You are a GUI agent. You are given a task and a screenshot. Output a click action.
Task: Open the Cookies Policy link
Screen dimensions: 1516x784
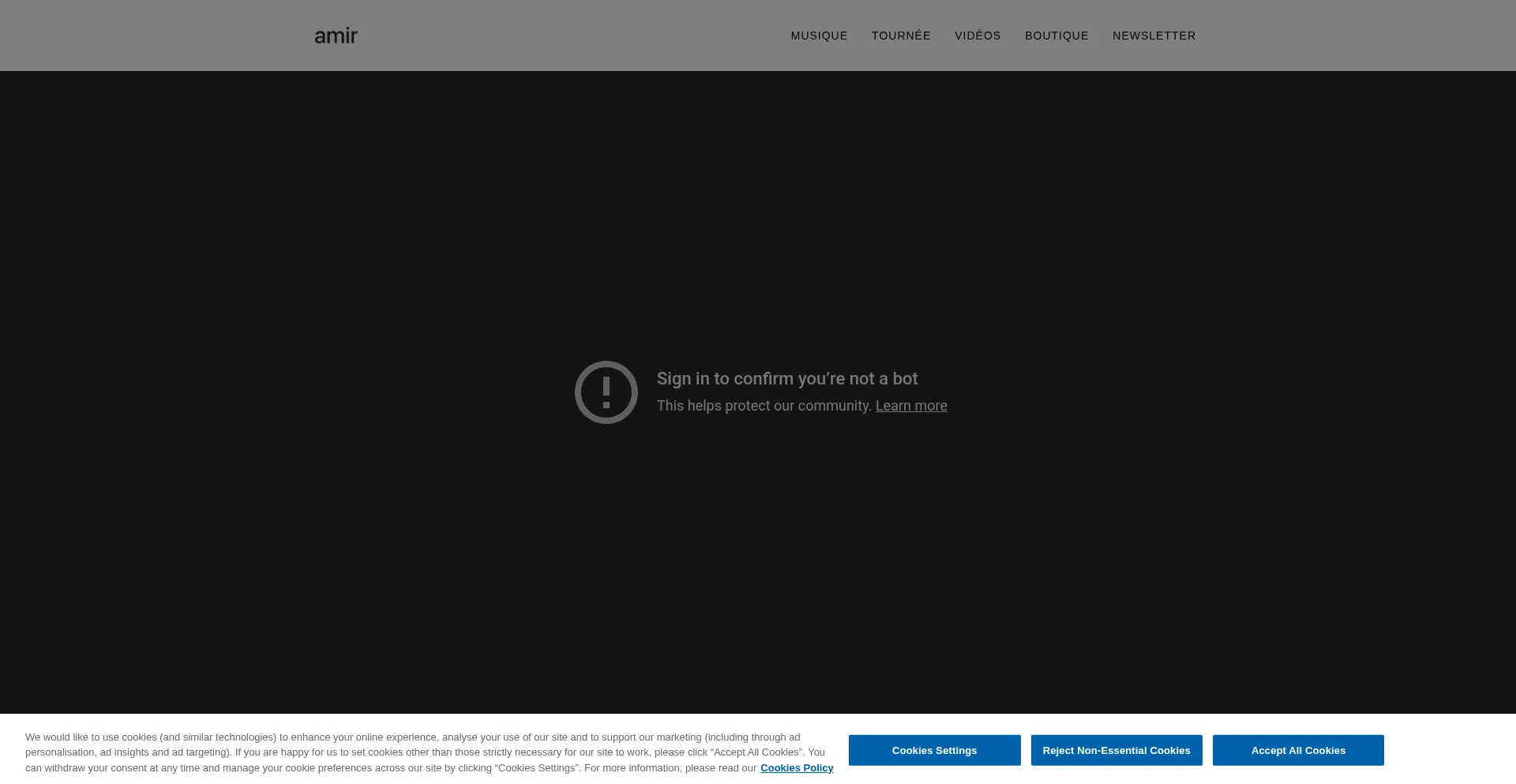tap(797, 767)
